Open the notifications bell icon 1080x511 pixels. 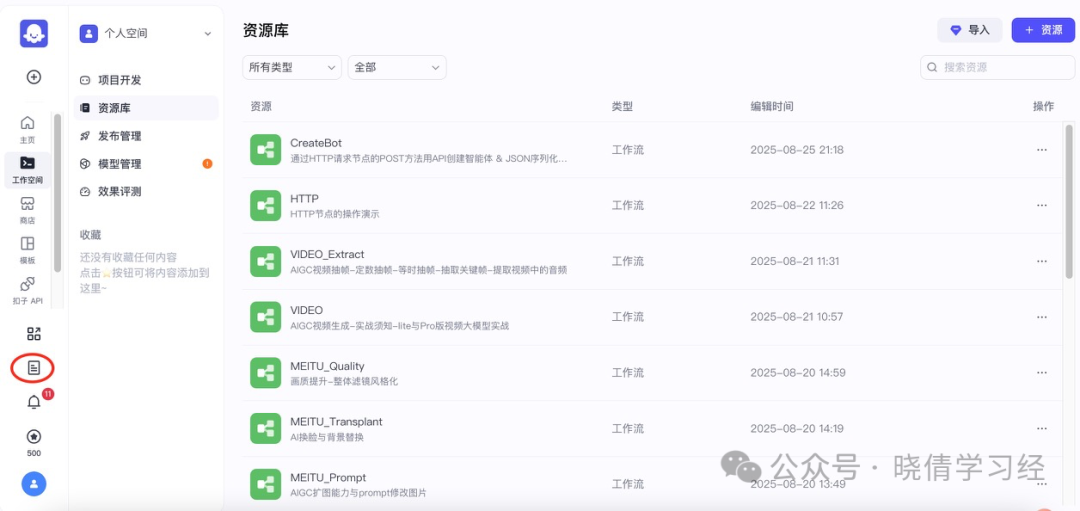coord(34,403)
